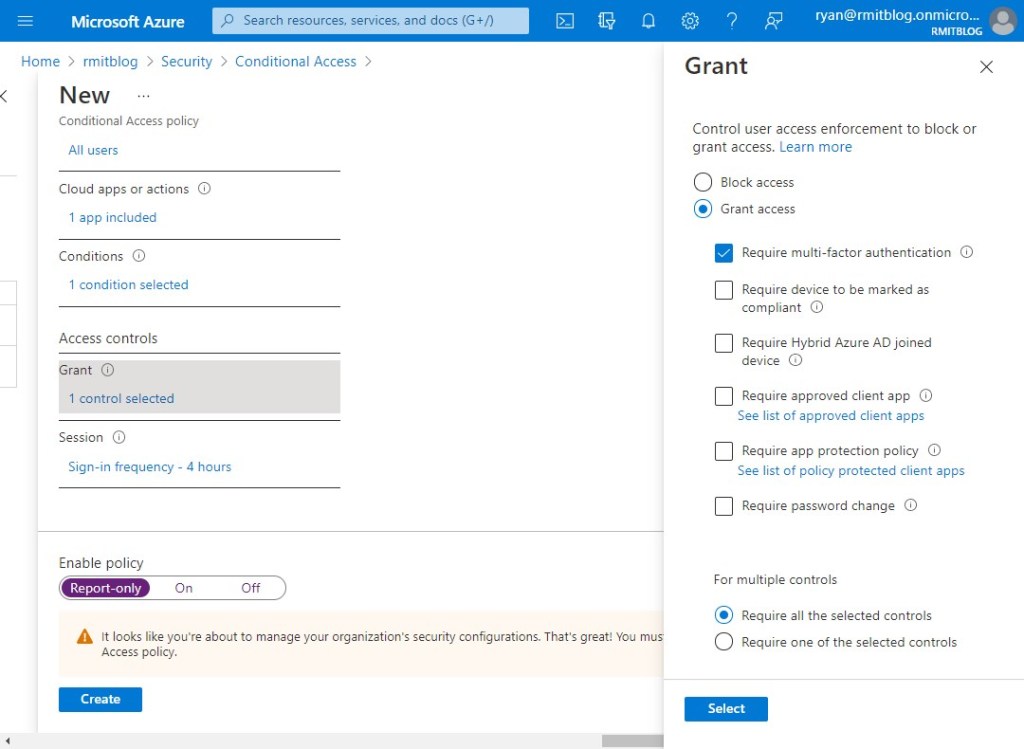
Task: Show info for Require multi-factor authentication
Action: click(967, 252)
